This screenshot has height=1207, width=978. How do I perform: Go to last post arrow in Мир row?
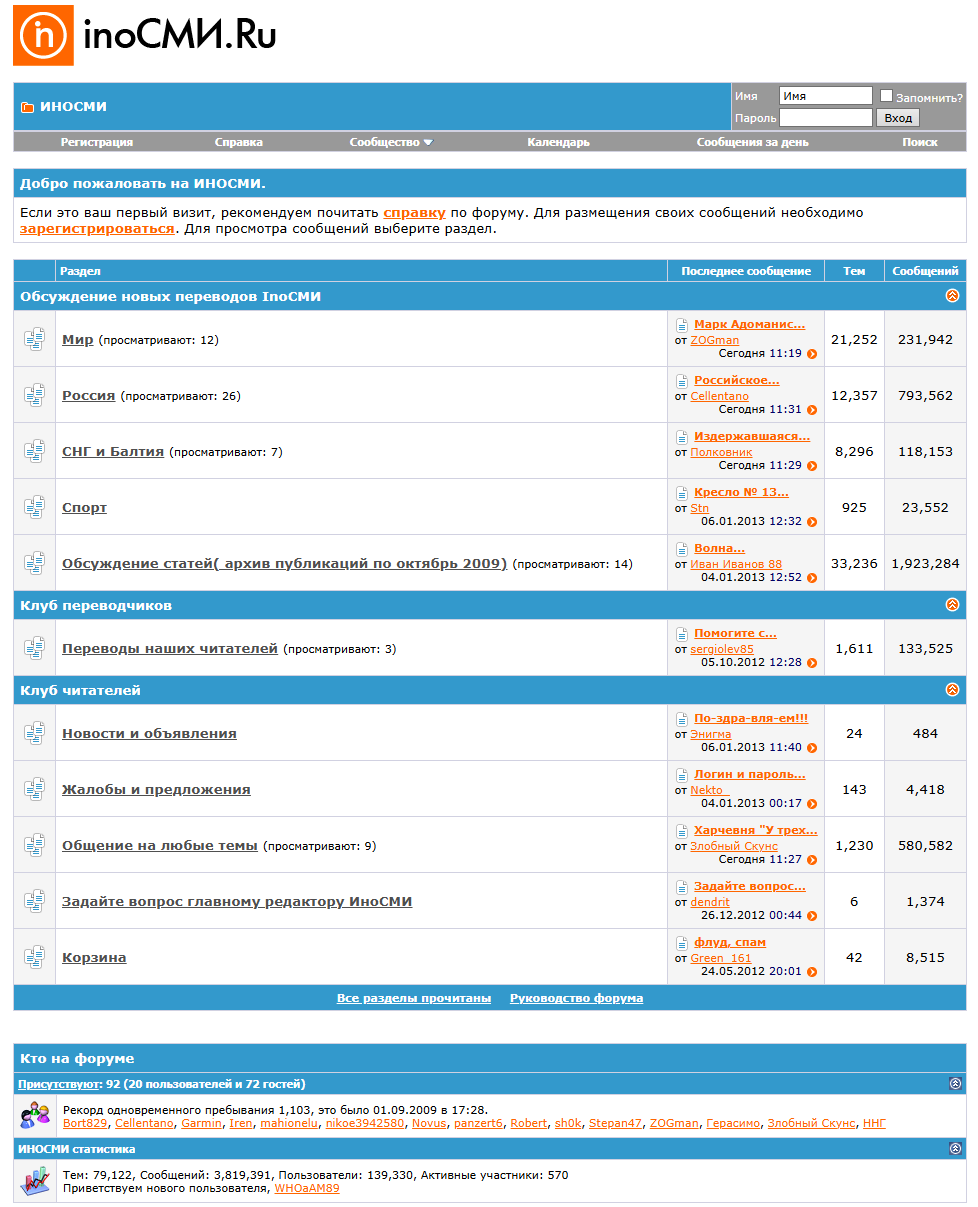(812, 354)
